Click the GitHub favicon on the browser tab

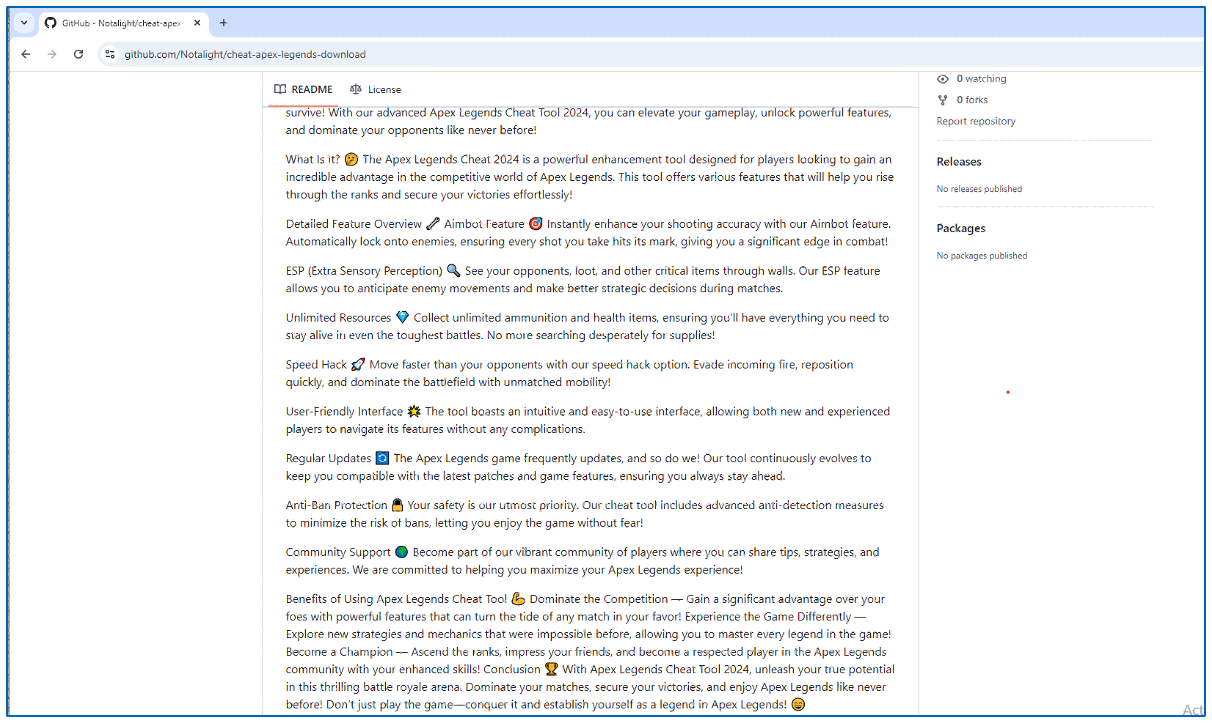click(x=50, y=23)
